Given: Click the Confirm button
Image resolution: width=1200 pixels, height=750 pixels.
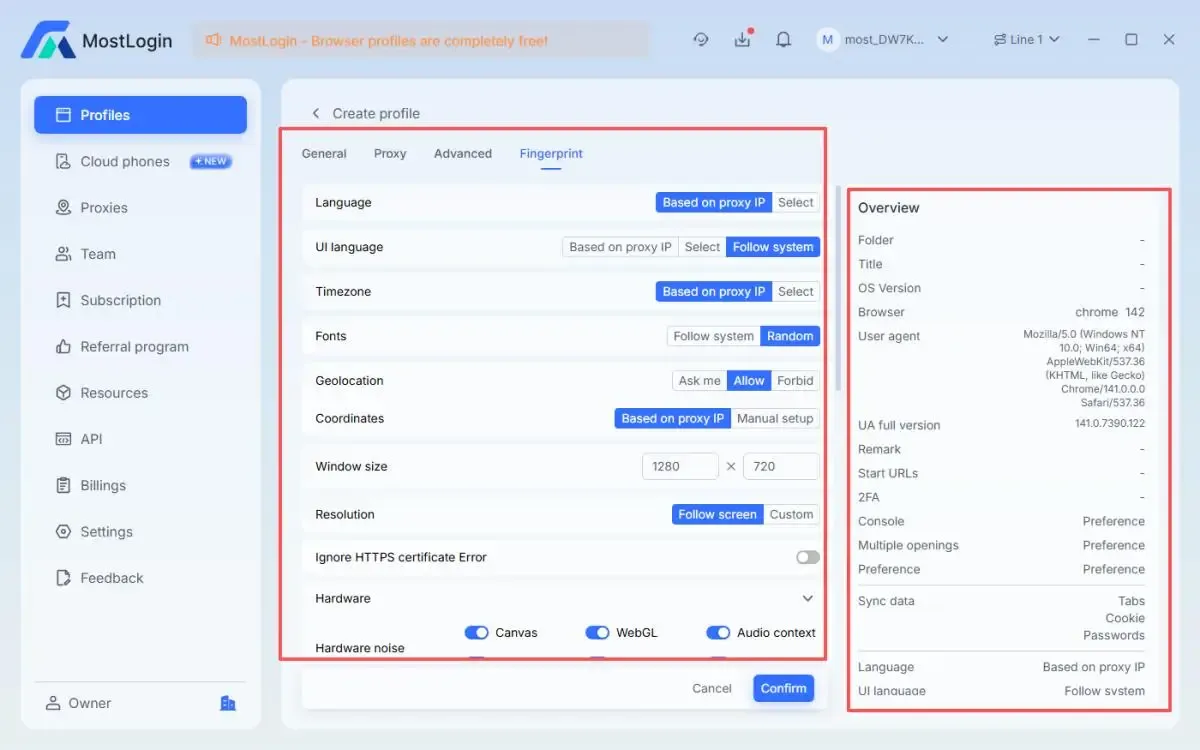Looking at the screenshot, I should [783, 688].
